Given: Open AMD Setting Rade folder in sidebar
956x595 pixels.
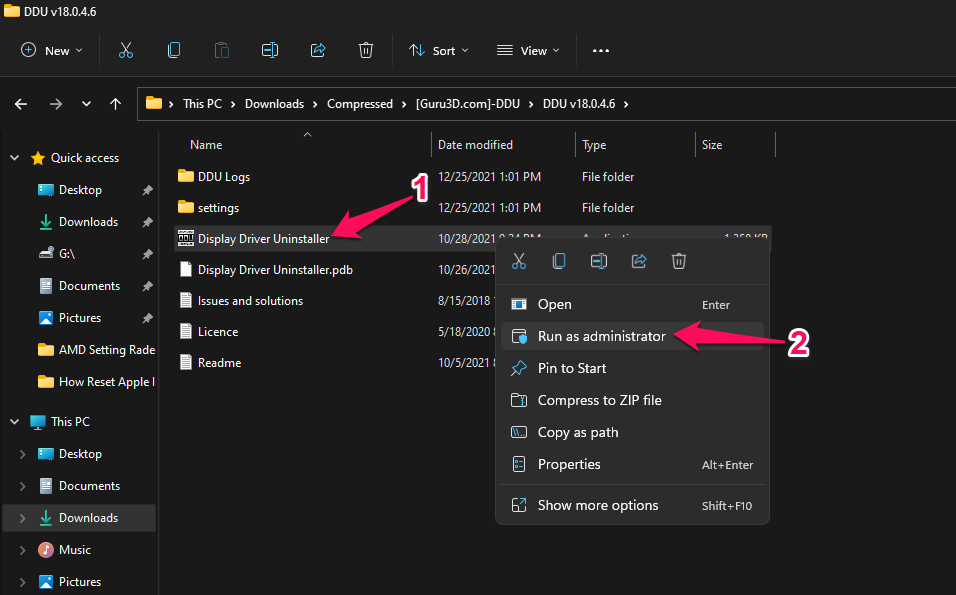Looking at the screenshot, I should tap(96, 350).
